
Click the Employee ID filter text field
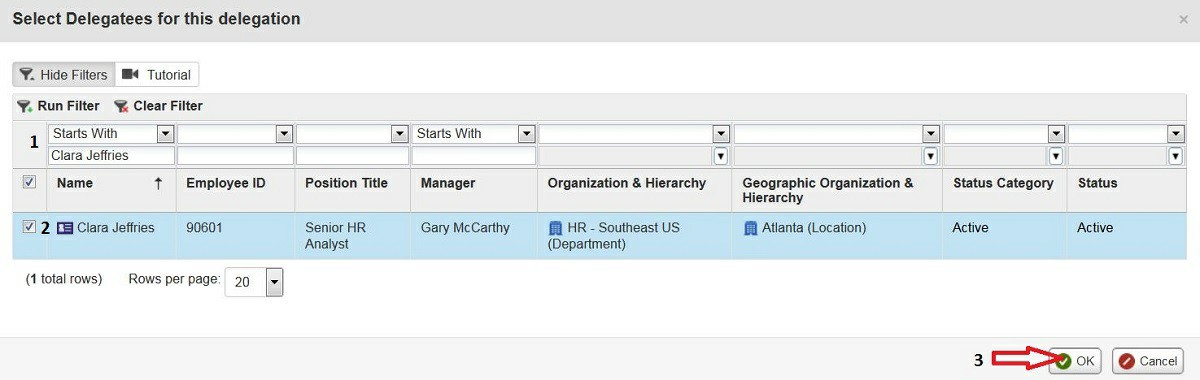[235, 156]
